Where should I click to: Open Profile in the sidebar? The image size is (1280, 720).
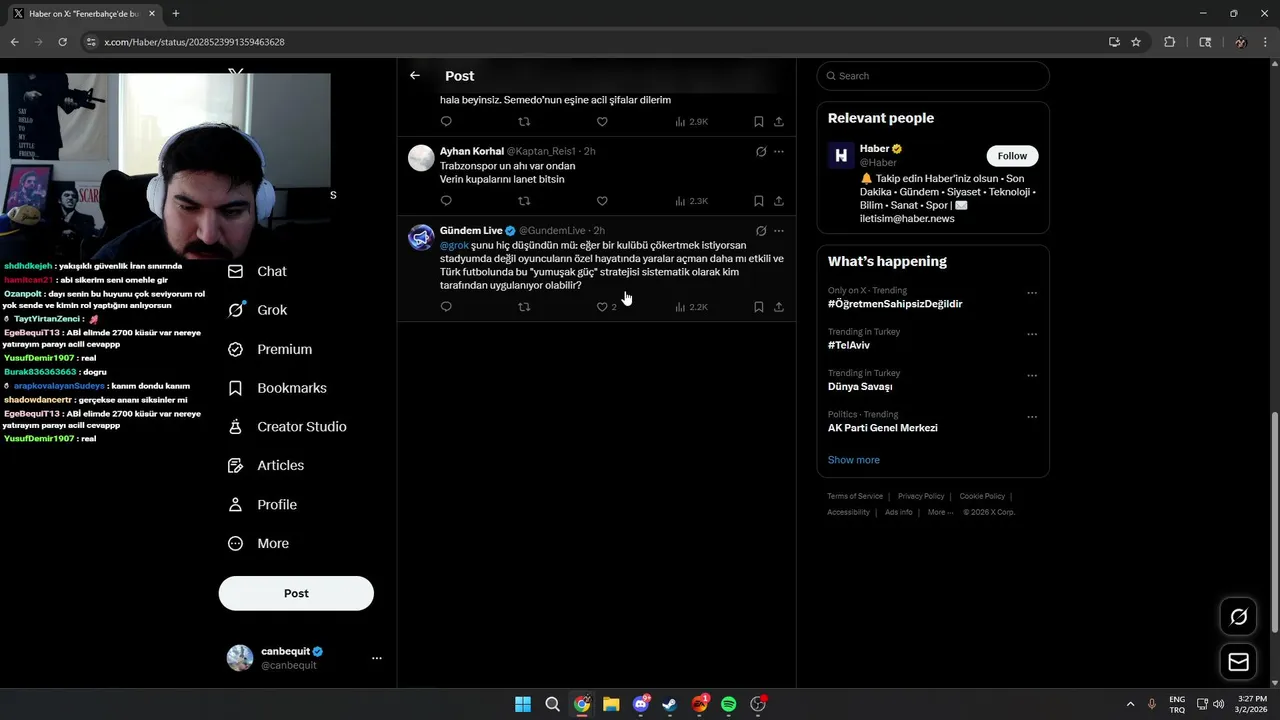(262, 505)
